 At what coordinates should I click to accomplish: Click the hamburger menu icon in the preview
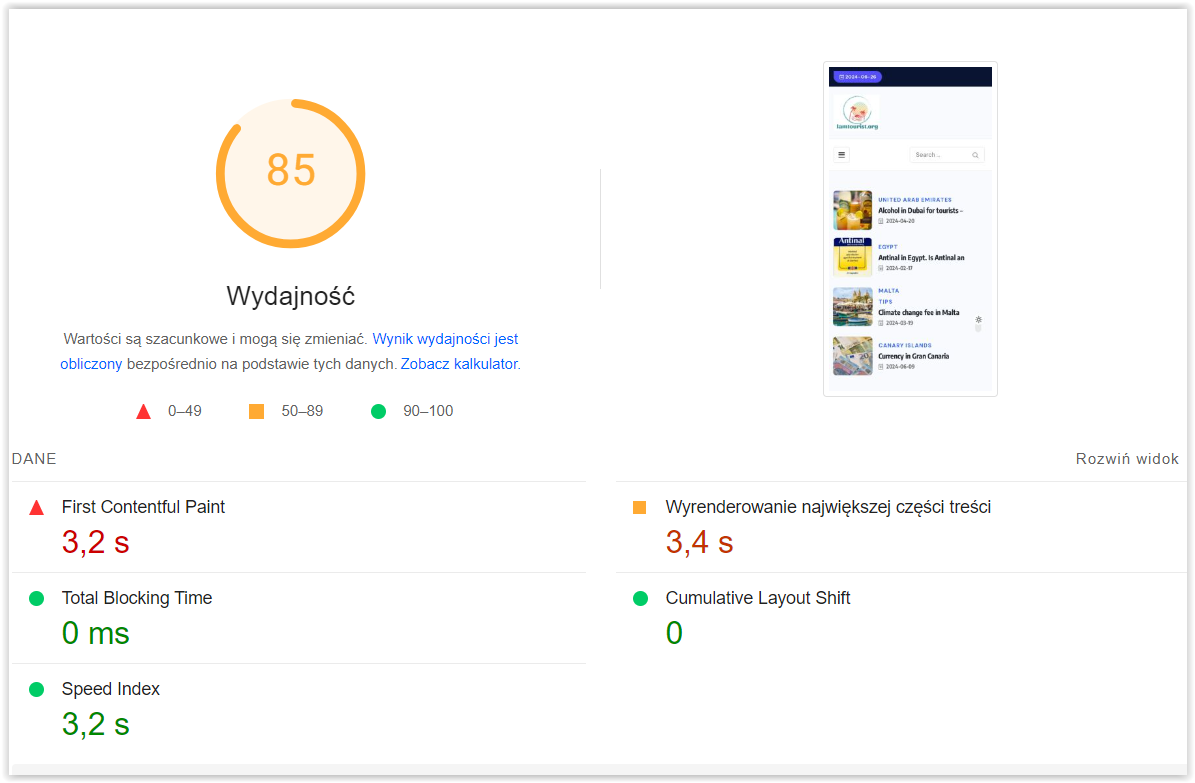[841, 155]
